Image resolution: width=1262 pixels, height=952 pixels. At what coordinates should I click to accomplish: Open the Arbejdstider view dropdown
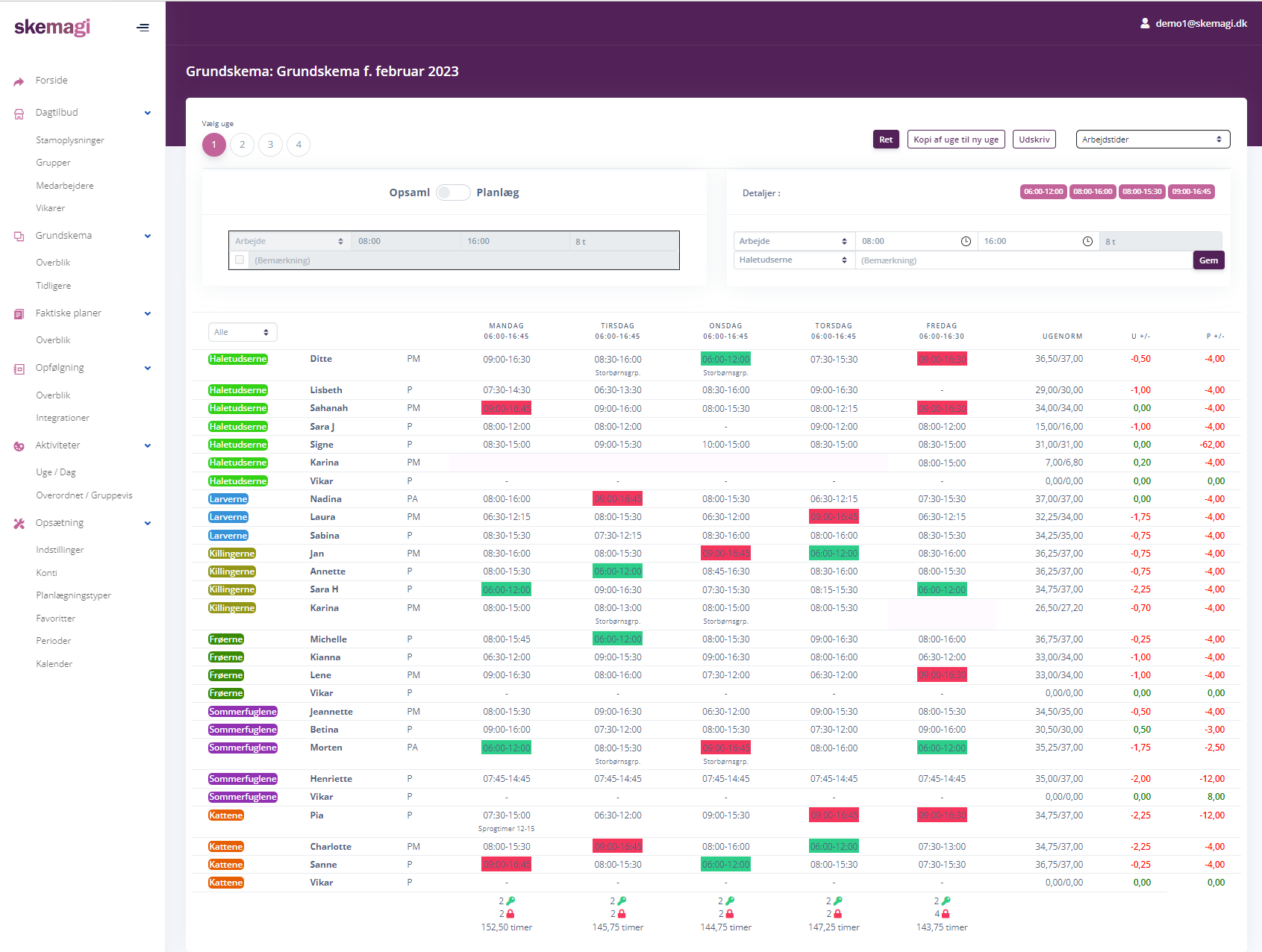point(1152,140)
